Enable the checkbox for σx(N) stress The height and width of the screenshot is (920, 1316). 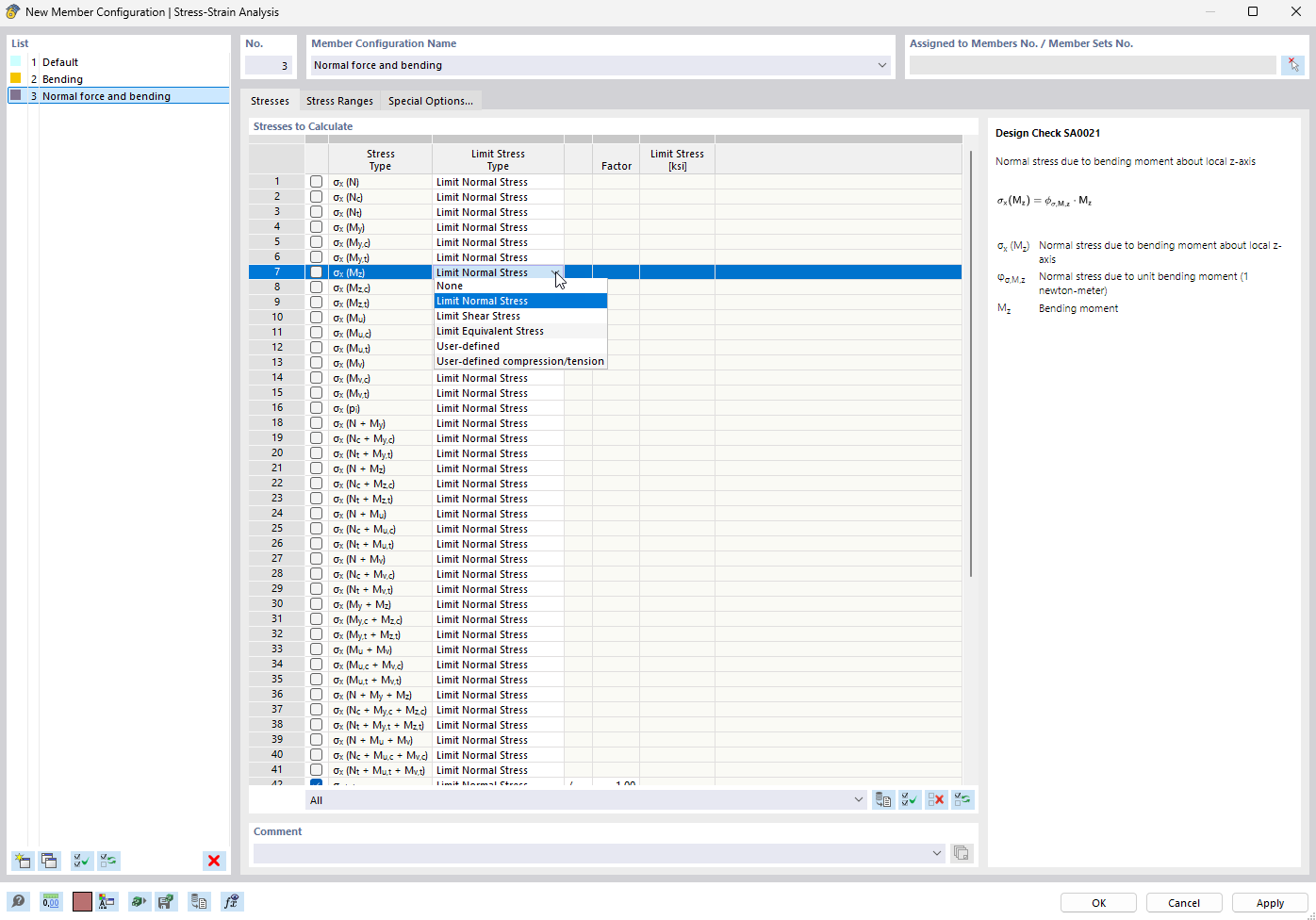pyautogui.click(x=316, y=181)
